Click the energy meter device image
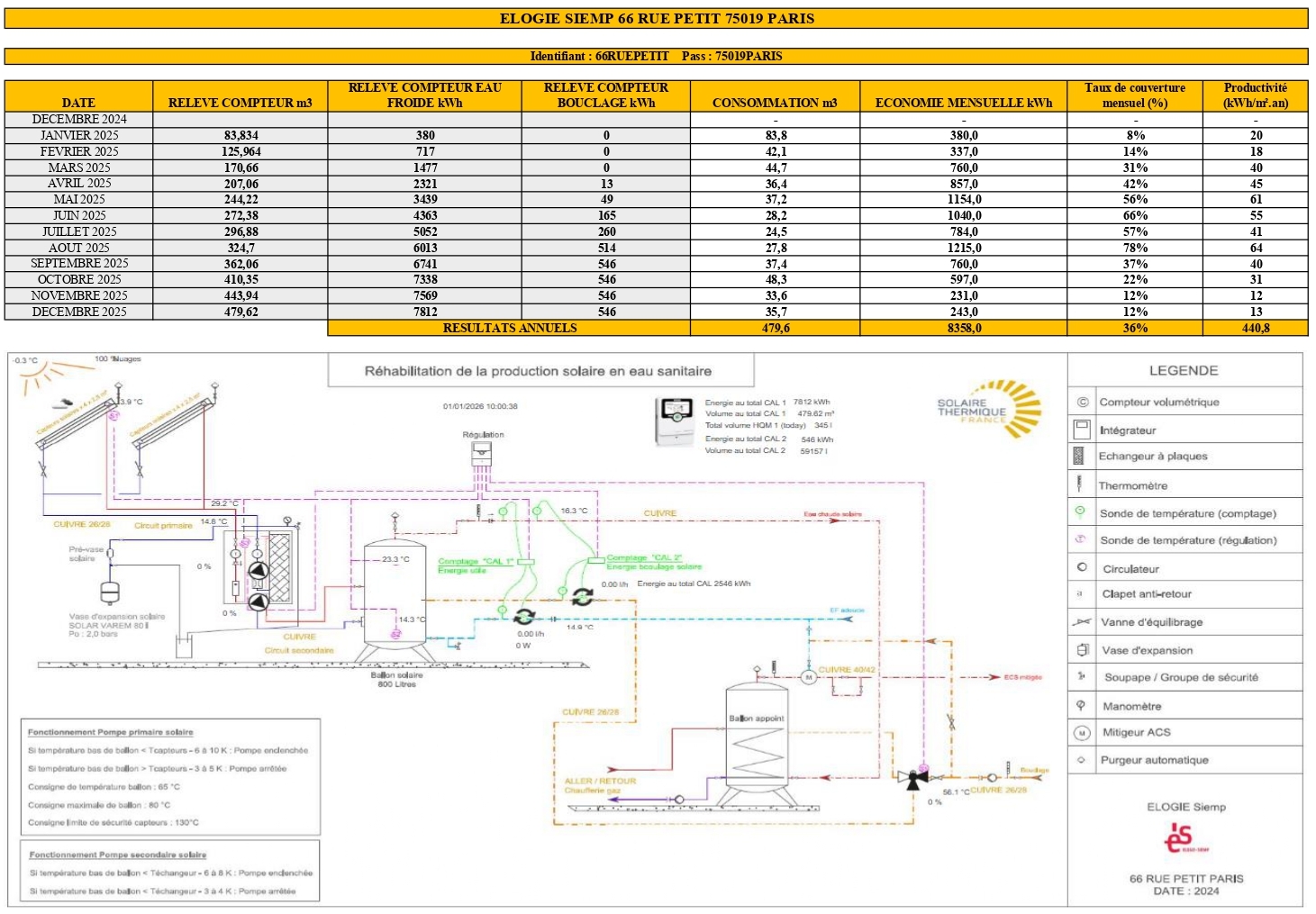Image resolution: width=1316 pixels, height=914 pixels. [676, 421]
